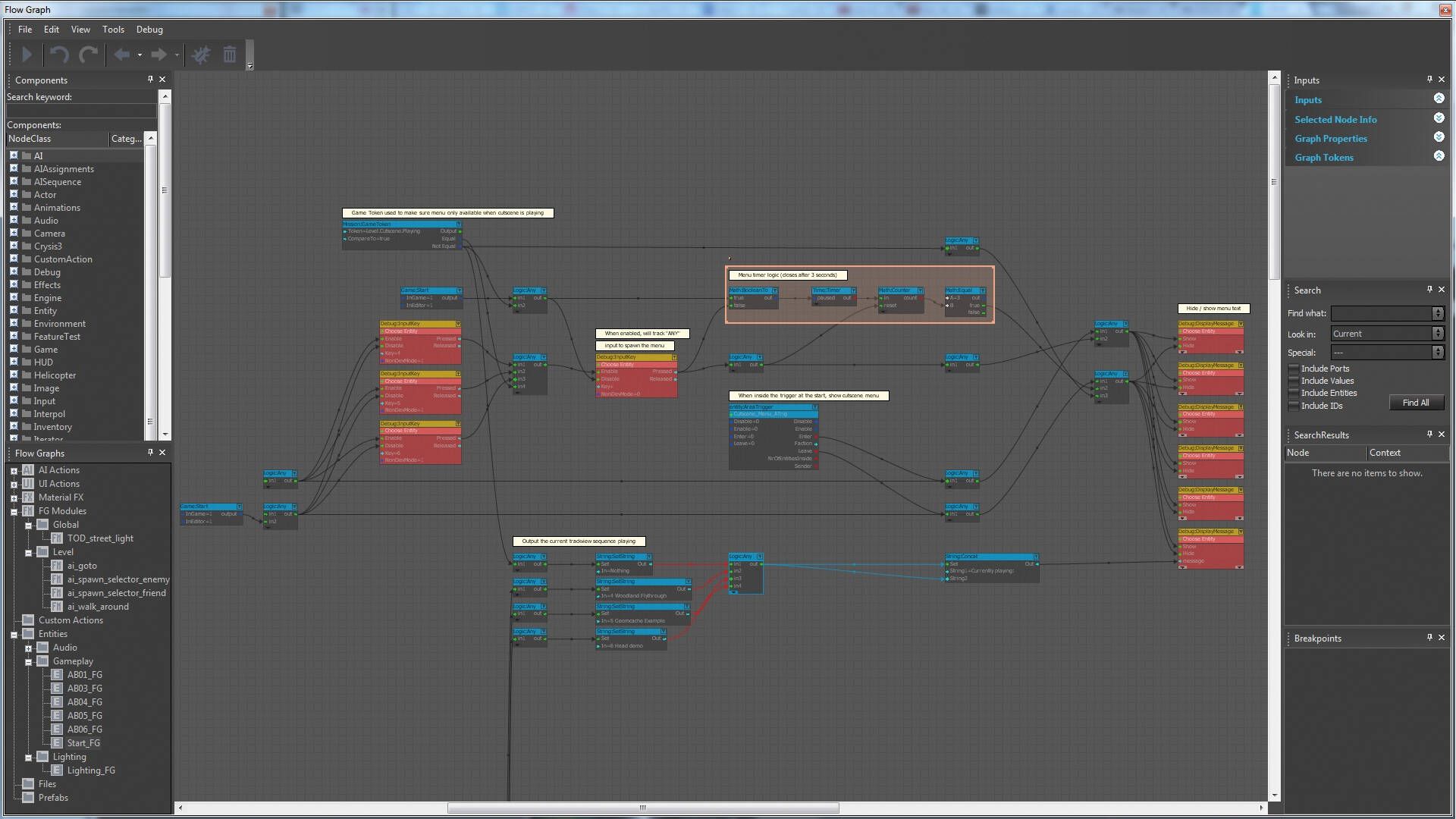
Task: Click the Undo icon in the toolbar
Action: click(59, 54)
